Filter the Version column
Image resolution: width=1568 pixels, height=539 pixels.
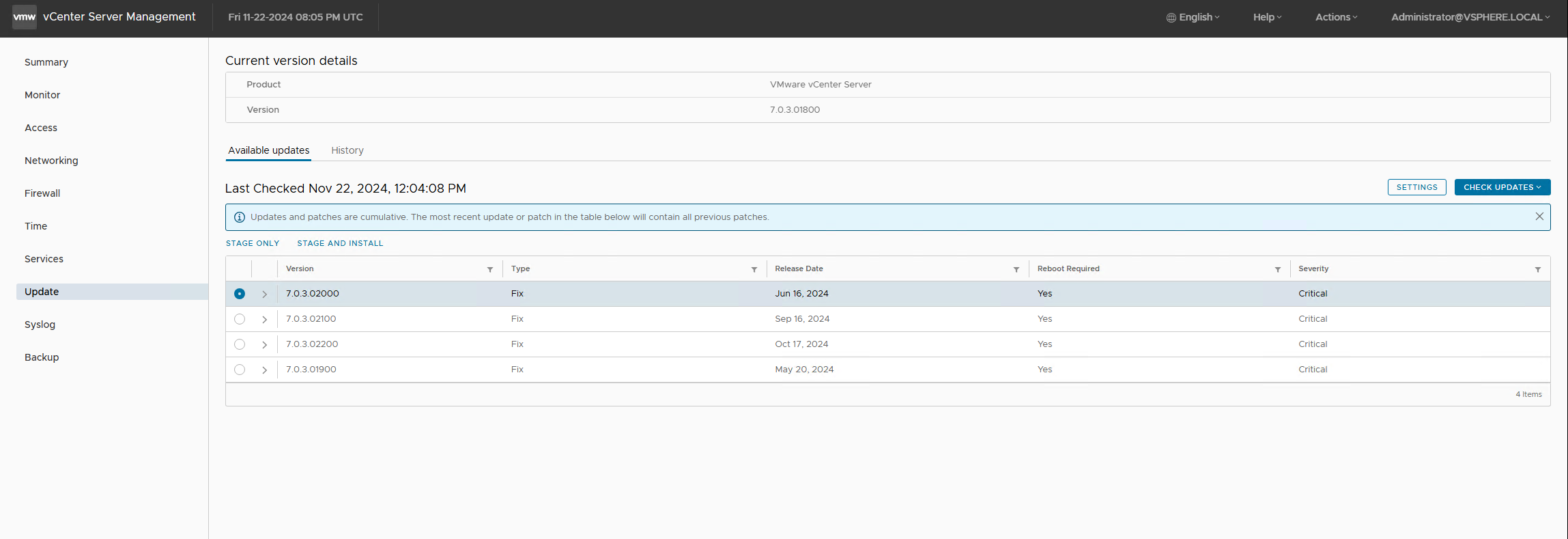pos(490,269)
